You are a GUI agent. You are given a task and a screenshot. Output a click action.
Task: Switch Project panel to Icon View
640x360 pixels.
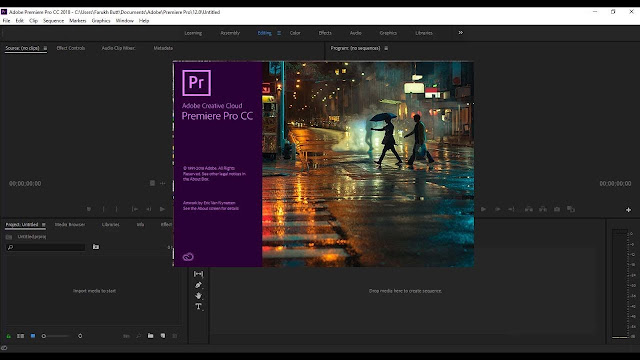click(33, 336)
